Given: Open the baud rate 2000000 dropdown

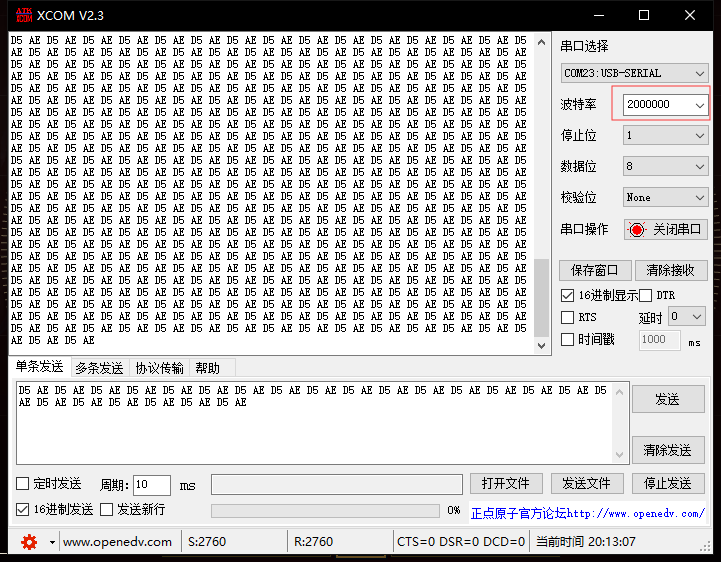Looking at the screenshot, I should click(x=665, y=104).
